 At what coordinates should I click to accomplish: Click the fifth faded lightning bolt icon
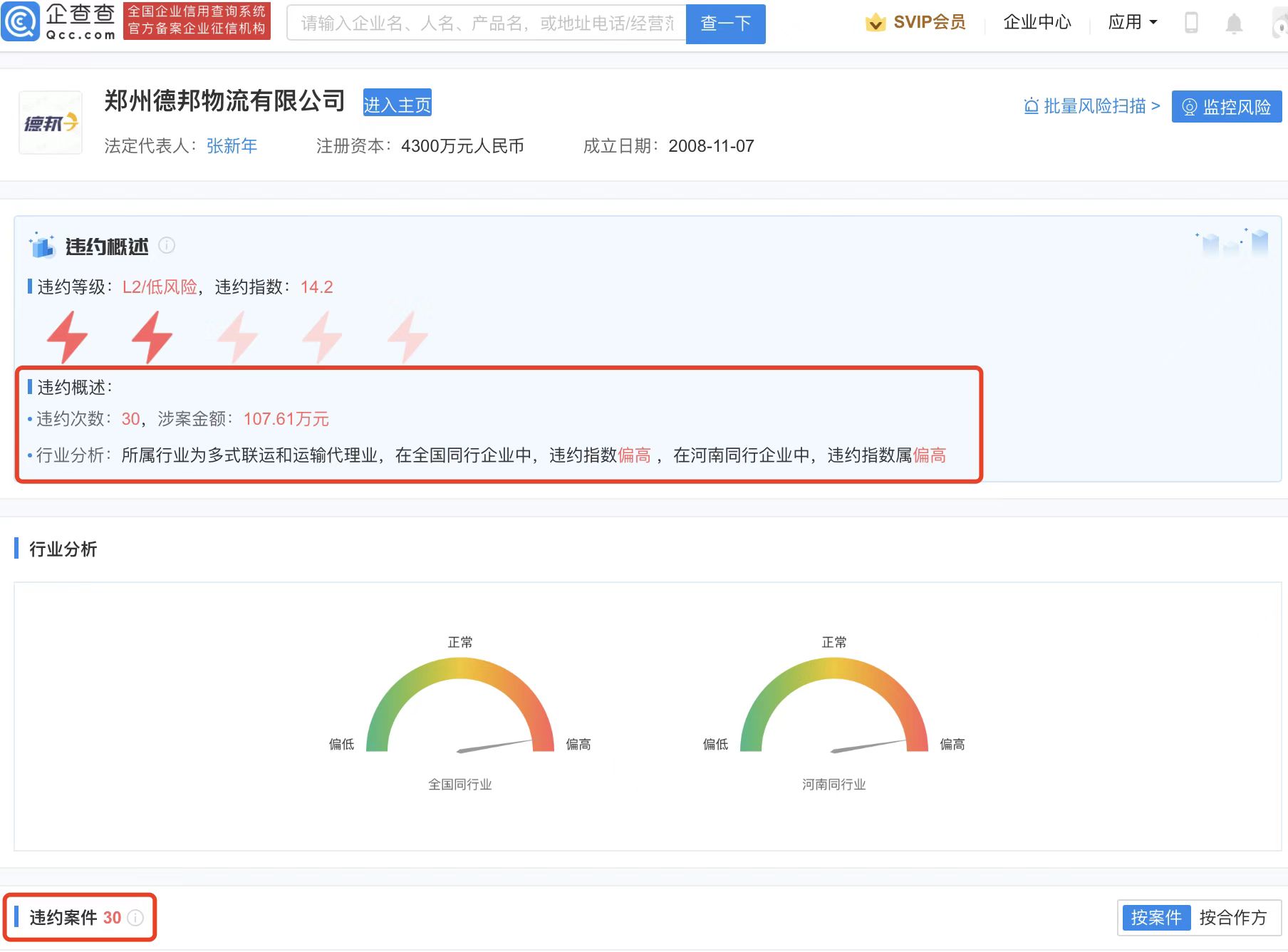(x=407, y=336)
